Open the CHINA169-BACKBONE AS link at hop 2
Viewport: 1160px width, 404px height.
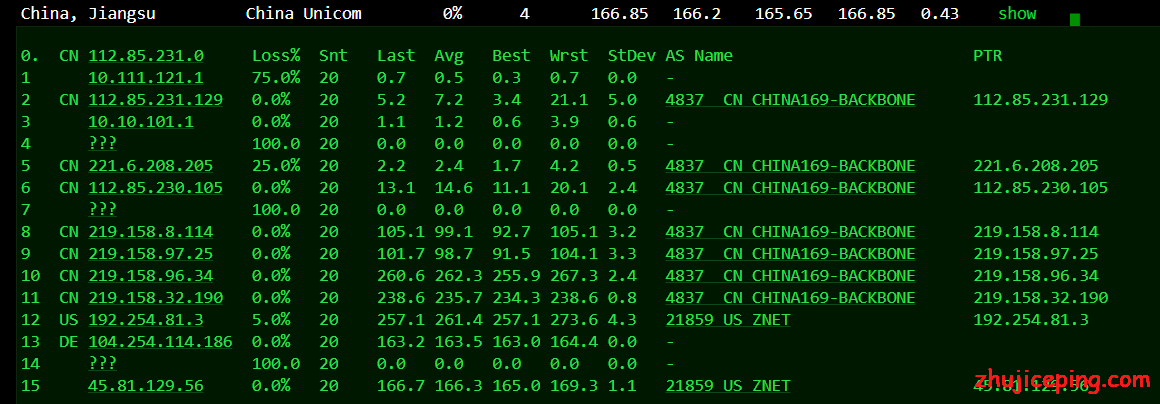[790, 100]
